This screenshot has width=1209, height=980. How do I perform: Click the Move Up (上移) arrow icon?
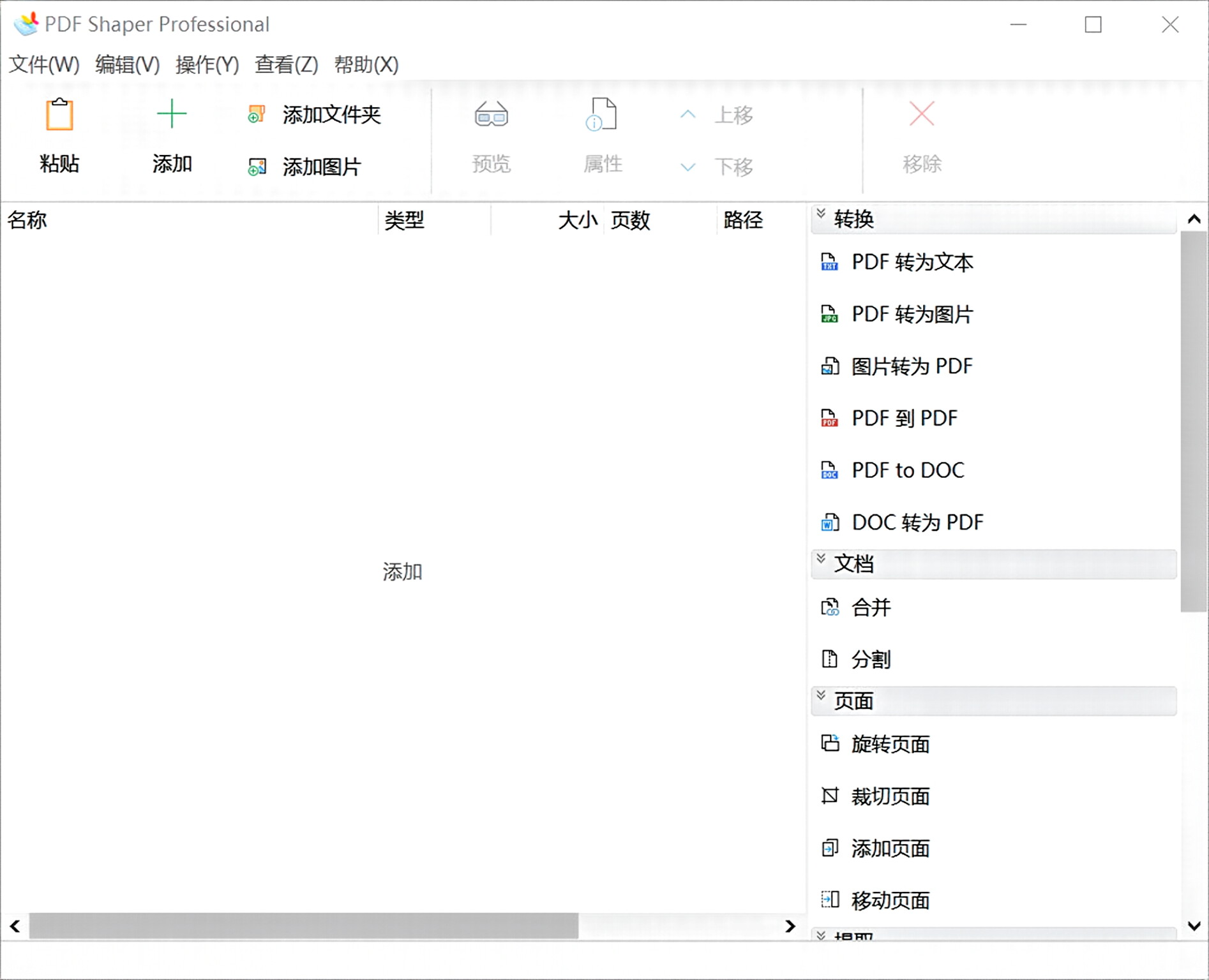(687, 114)
